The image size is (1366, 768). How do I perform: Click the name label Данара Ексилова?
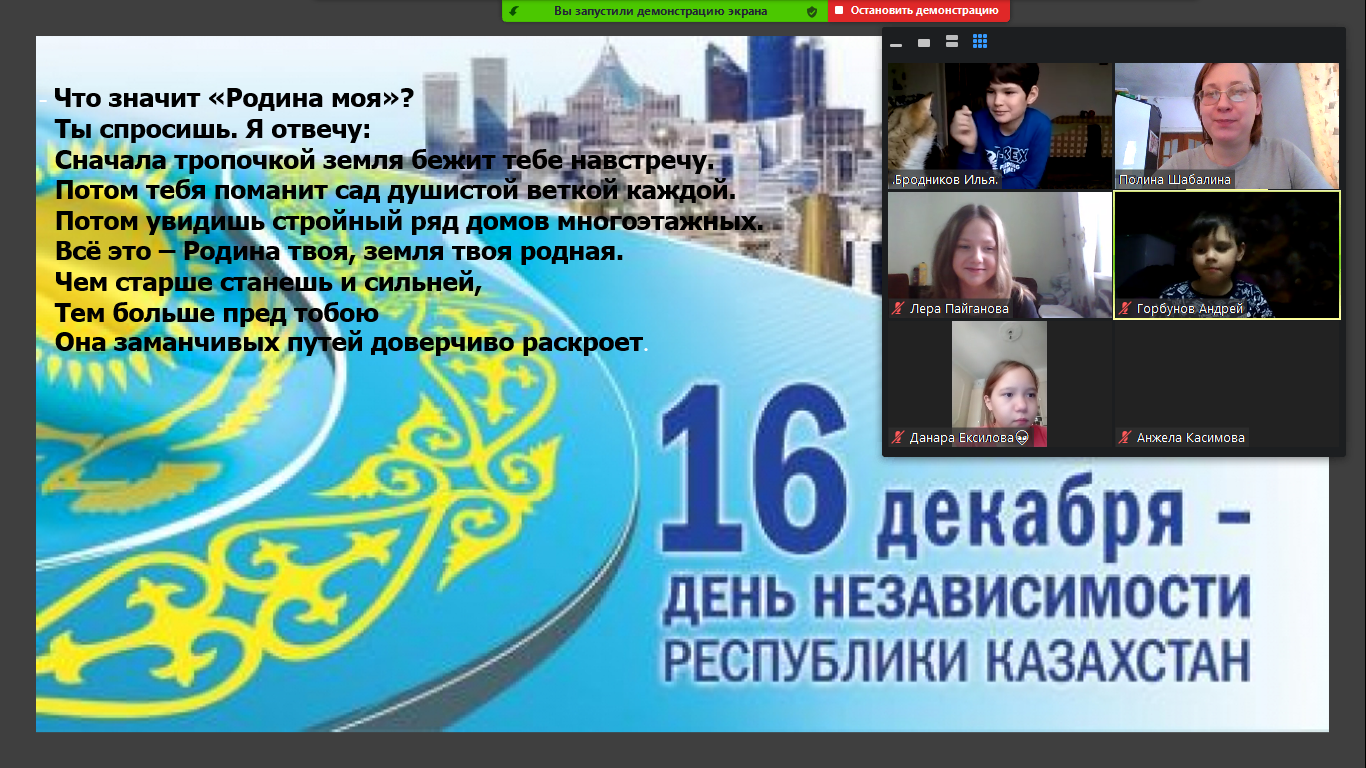[x=961, y=438]
